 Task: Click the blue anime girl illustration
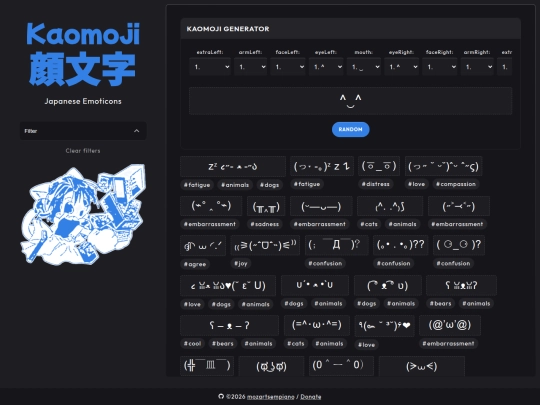coord(83,215)
